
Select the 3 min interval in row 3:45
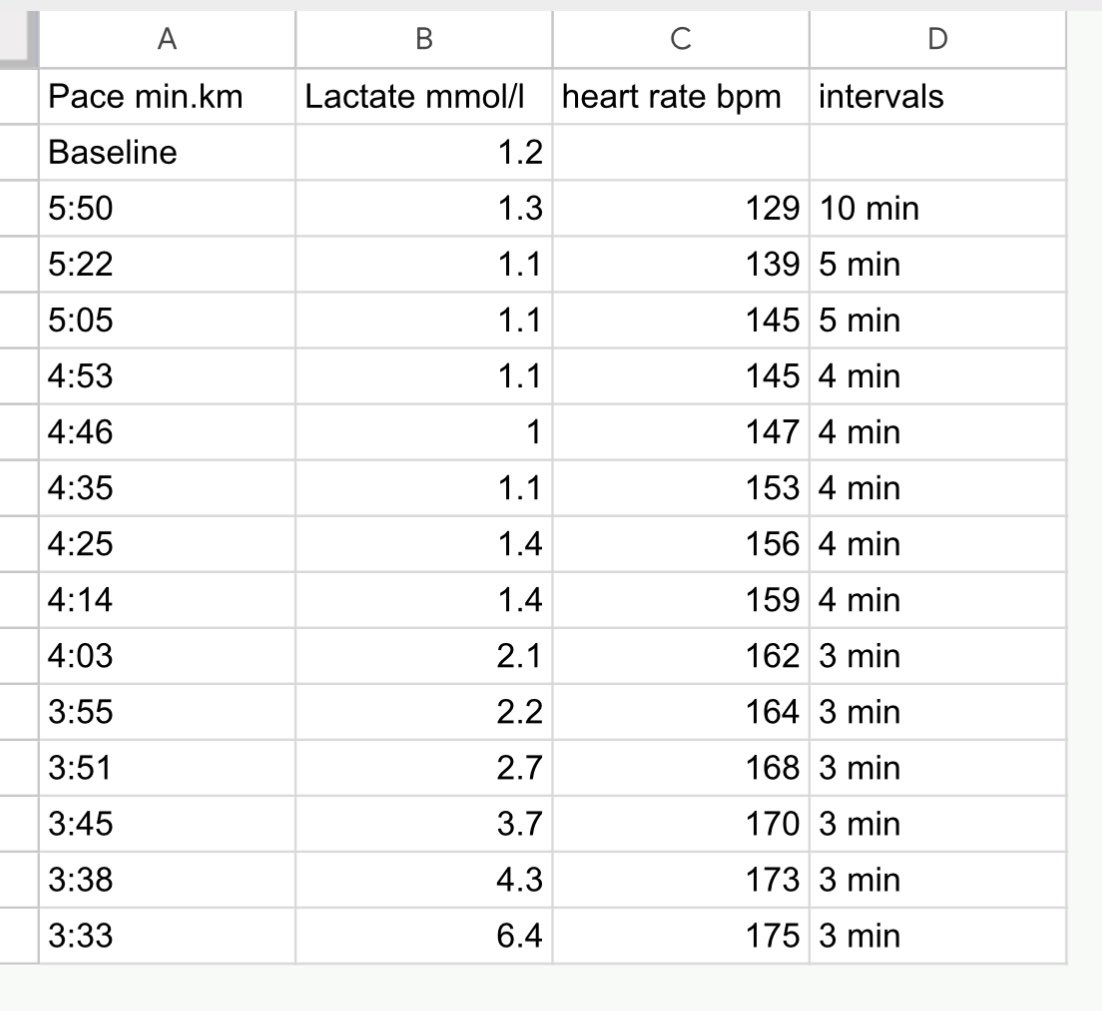[938, 824]
